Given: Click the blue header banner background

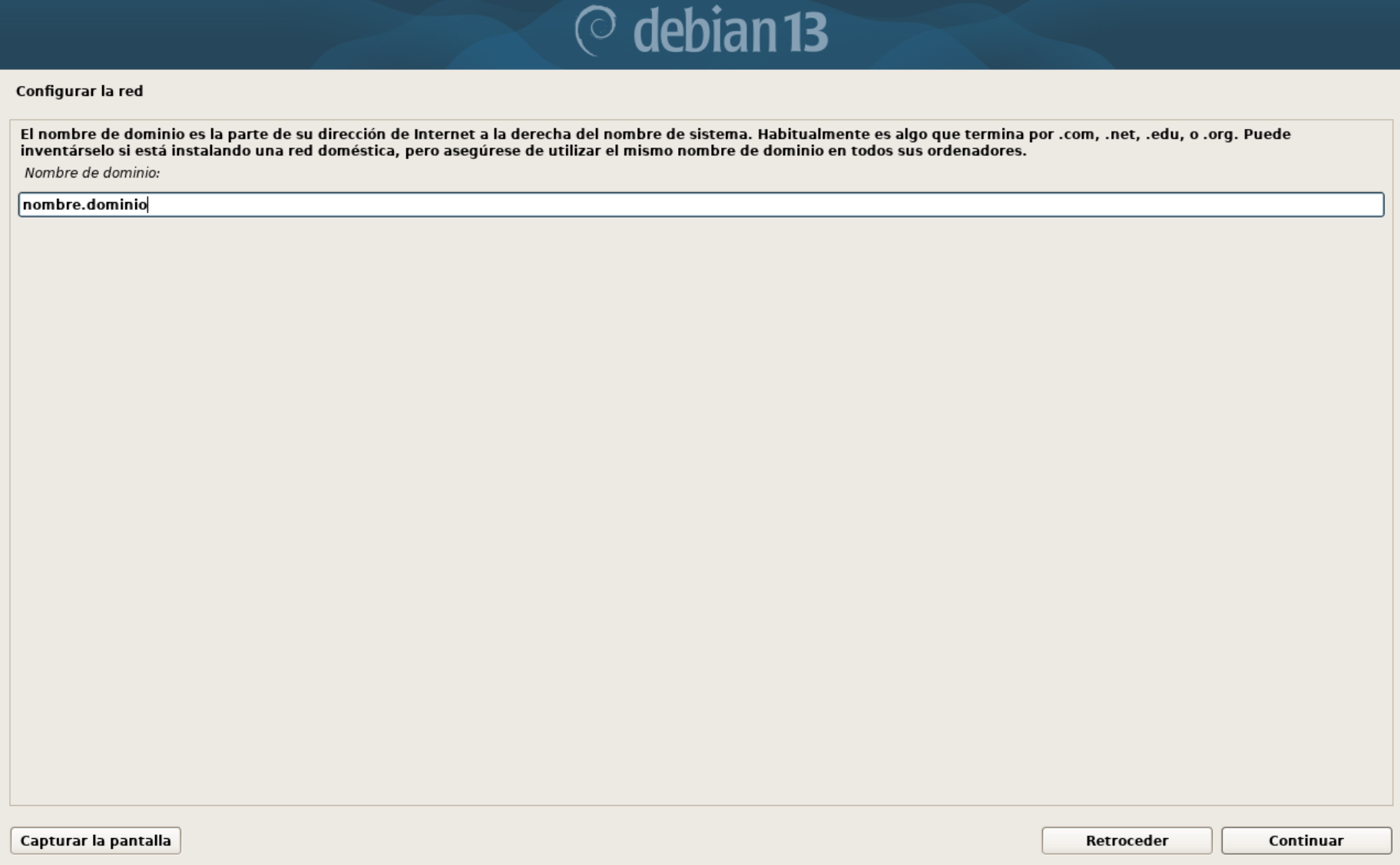Looking at the screenshot, I should click(230, 35).
